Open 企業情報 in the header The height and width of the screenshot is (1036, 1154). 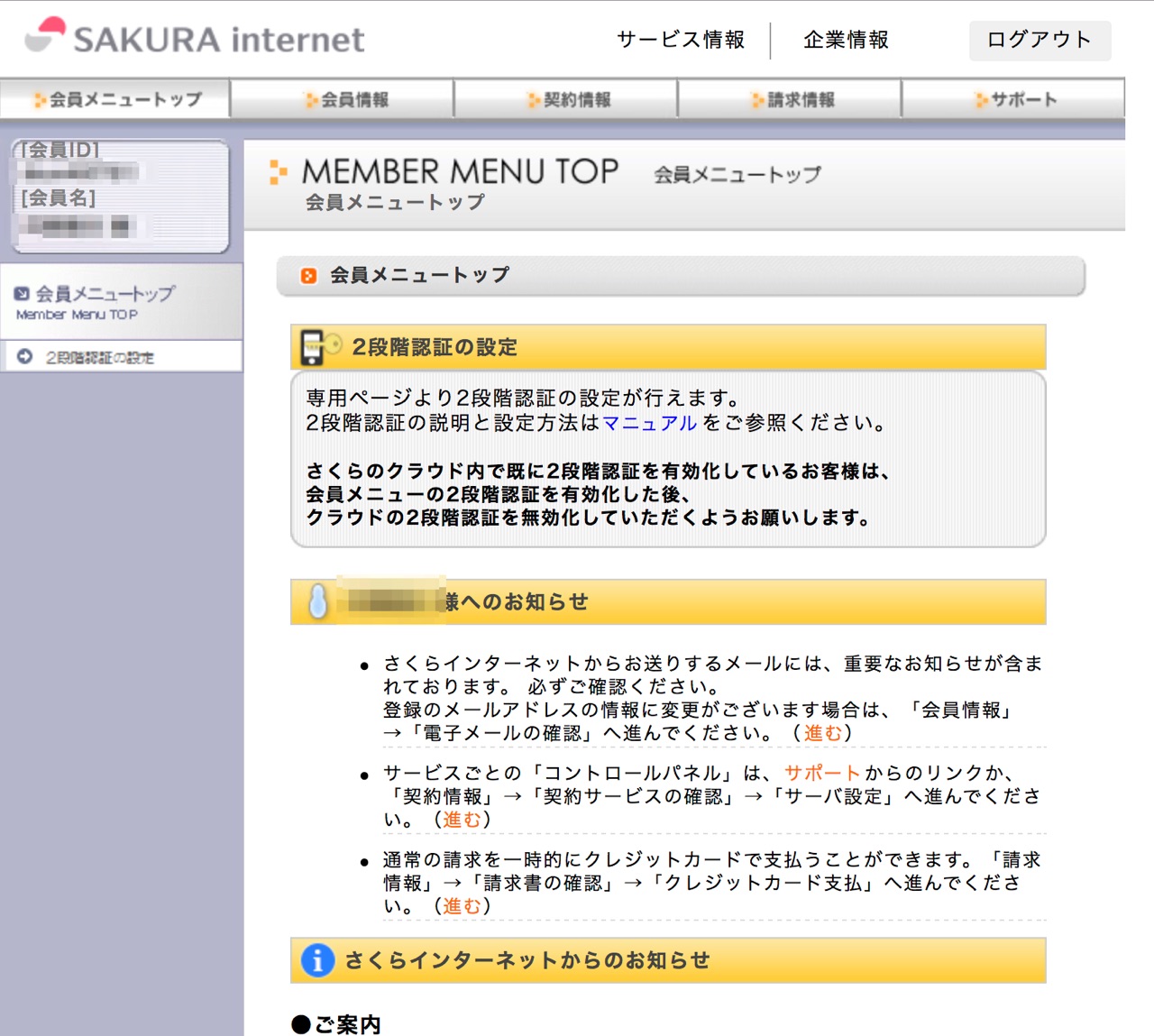(846, 40)
